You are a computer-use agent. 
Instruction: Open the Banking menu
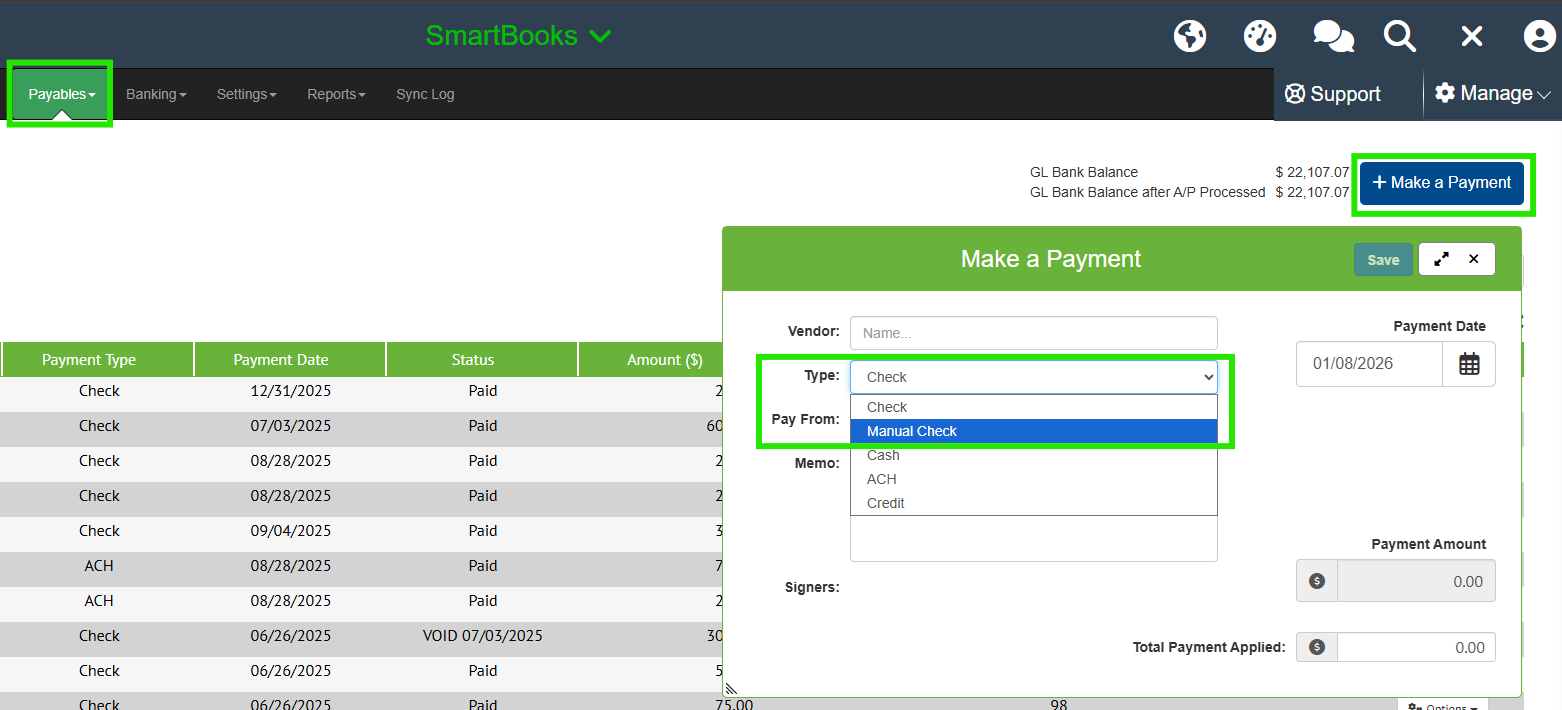(156, 94)
